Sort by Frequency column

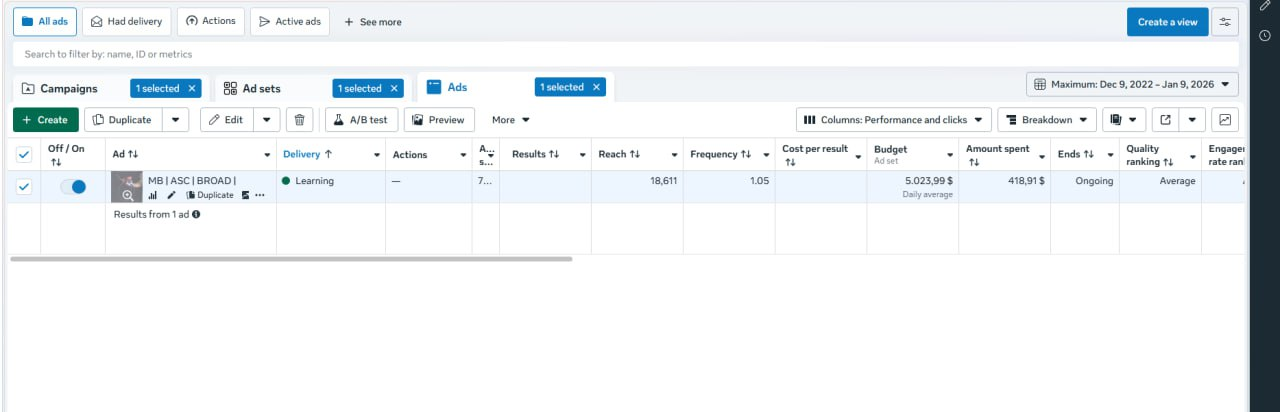(x=720, y=154)
